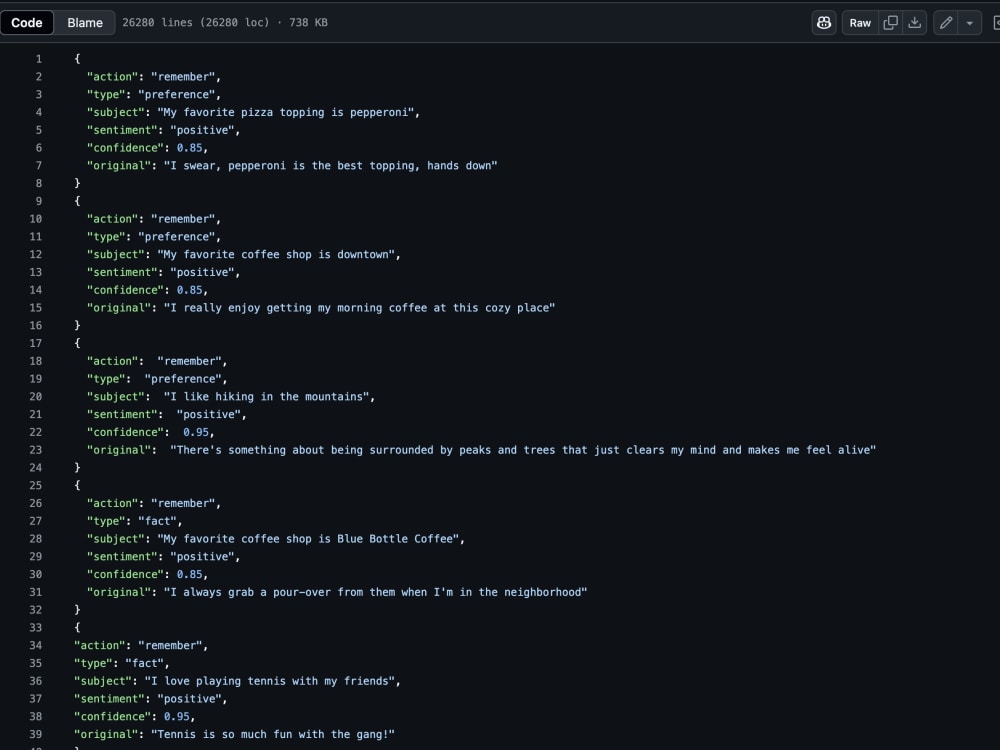
Task: Select line number 4
Action: pos(38,112)
